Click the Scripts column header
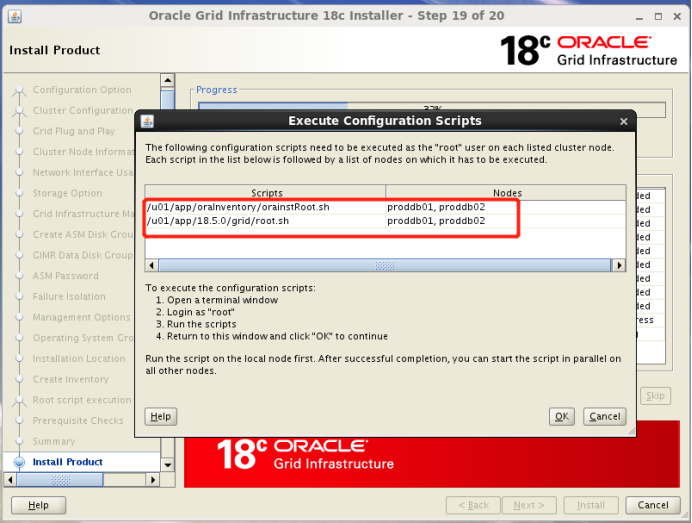This screenshot has height=523, width=692. click(x=266, y=193)
